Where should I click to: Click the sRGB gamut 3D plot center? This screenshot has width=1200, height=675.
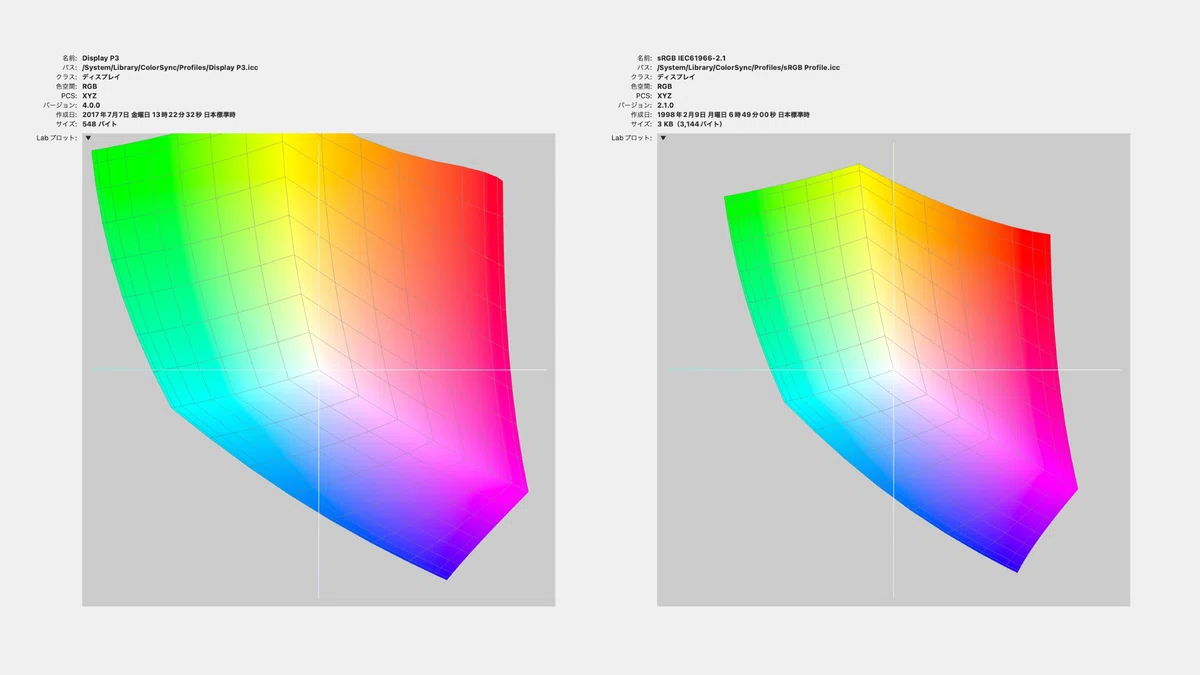893,369
